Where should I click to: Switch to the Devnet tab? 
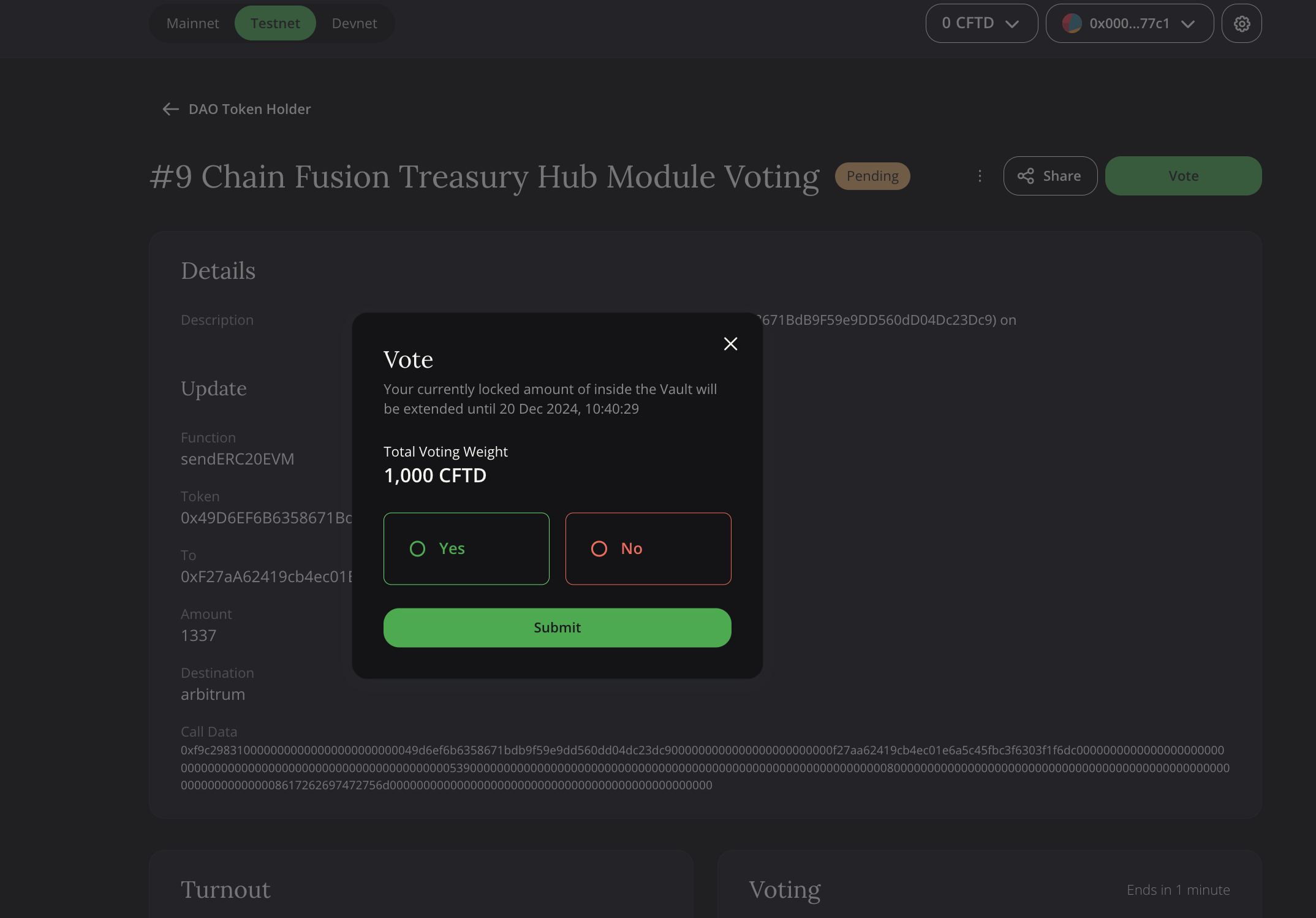(354, 23)
